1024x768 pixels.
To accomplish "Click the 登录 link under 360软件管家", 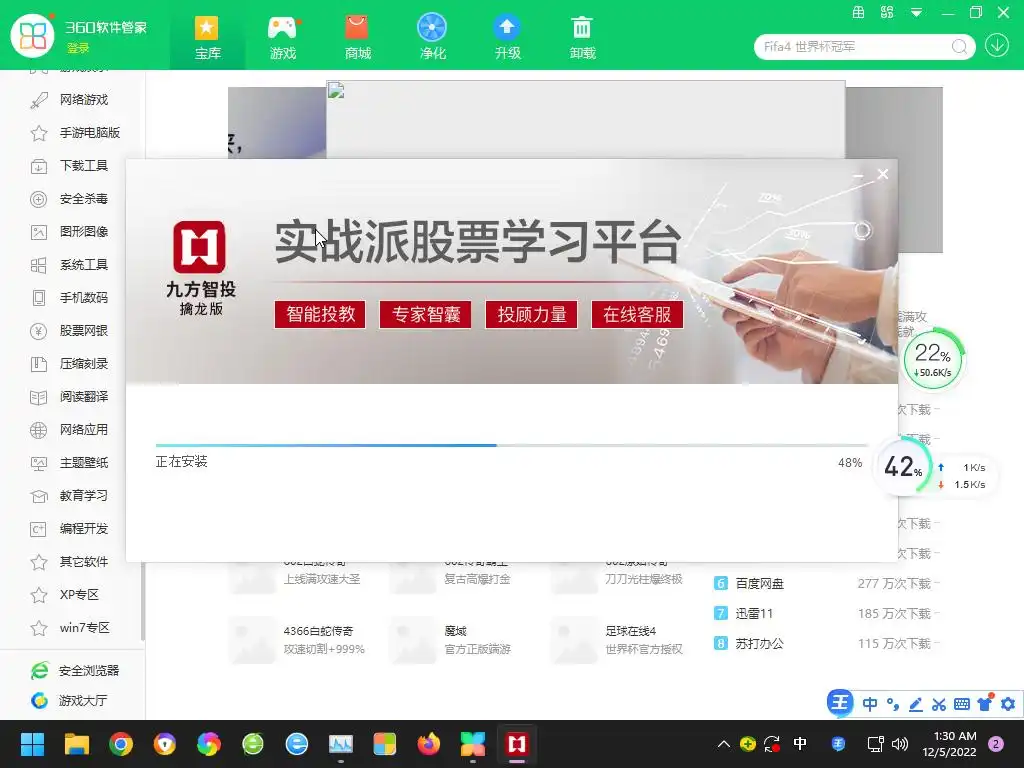I will point(78,48).
